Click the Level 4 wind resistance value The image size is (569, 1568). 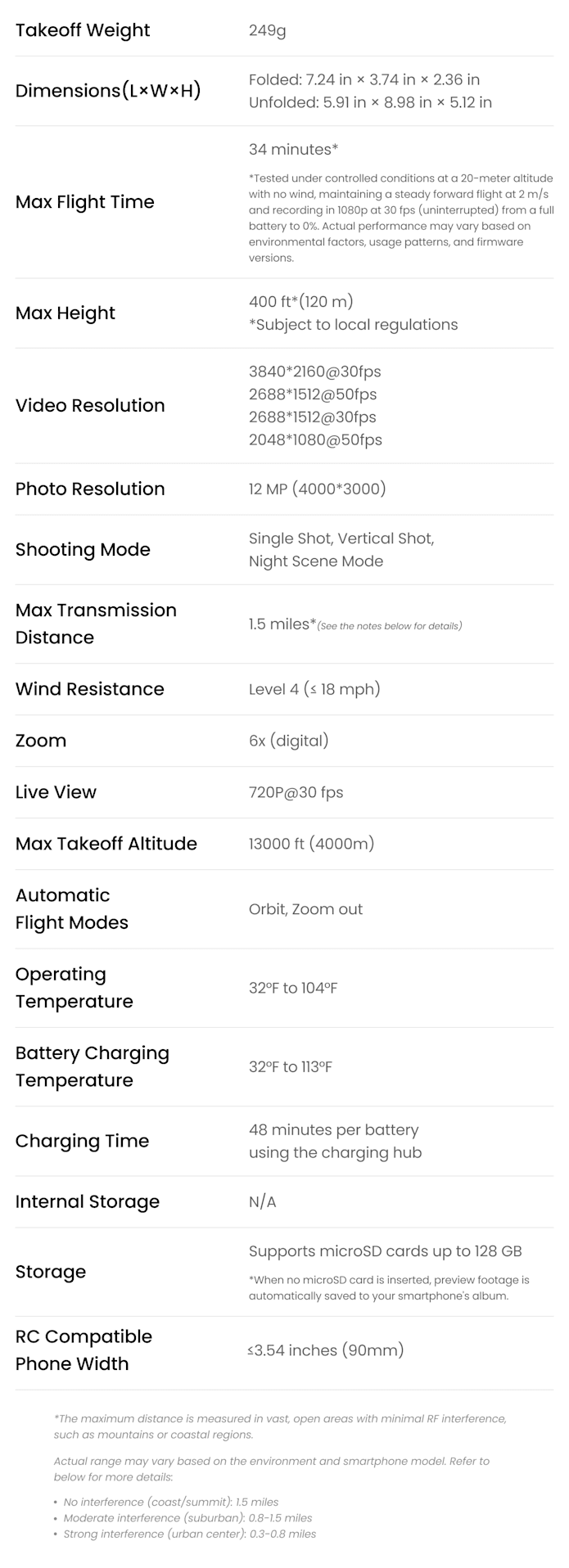pos(314,689)
